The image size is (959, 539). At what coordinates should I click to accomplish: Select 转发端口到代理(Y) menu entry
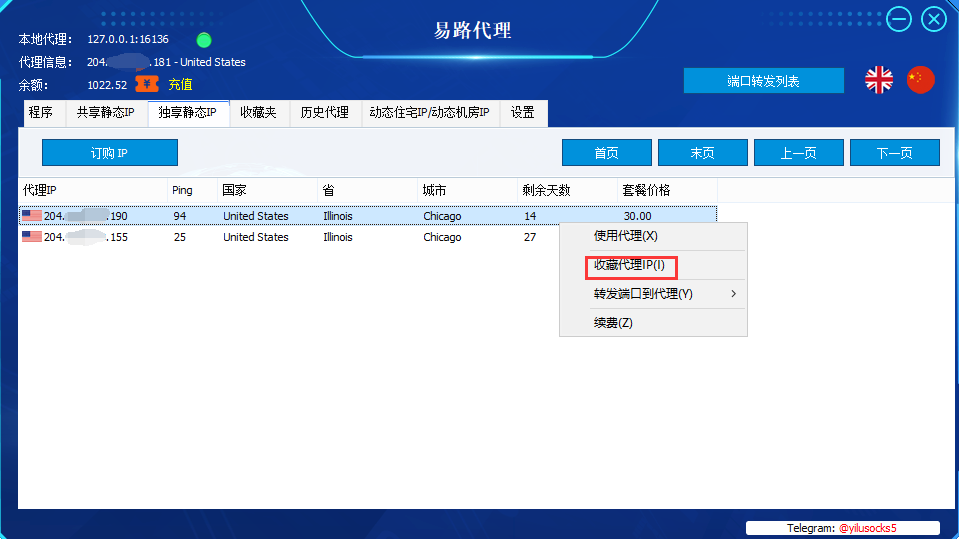pos(653,294)
